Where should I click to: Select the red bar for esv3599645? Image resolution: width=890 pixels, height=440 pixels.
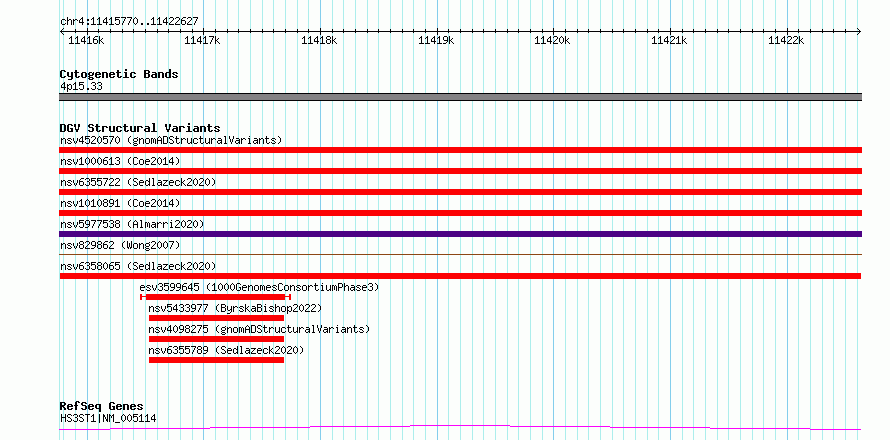215,297
